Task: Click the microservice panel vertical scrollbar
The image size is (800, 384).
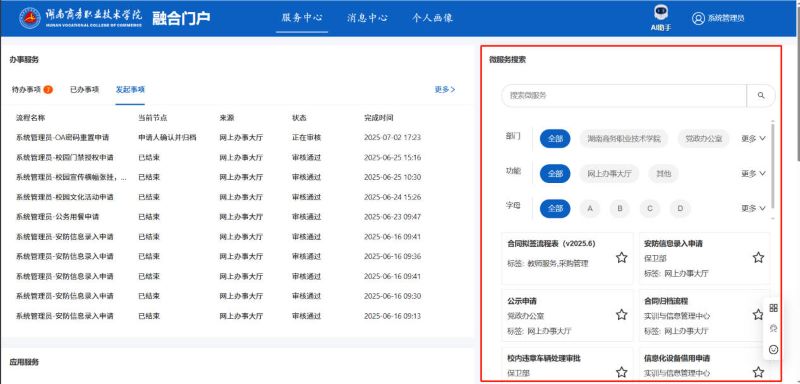Action: pyautogui.click(x=772, y=166)
